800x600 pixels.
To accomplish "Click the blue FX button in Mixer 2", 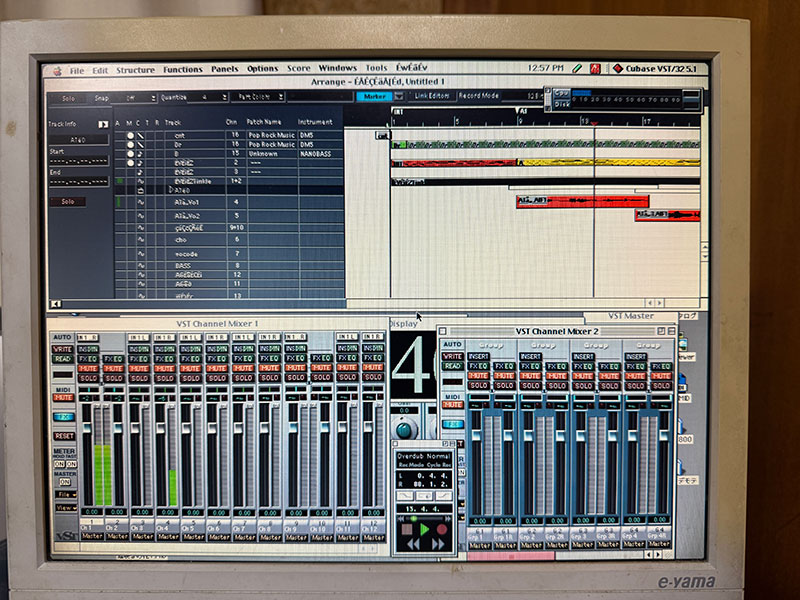I will coord(453,424).
